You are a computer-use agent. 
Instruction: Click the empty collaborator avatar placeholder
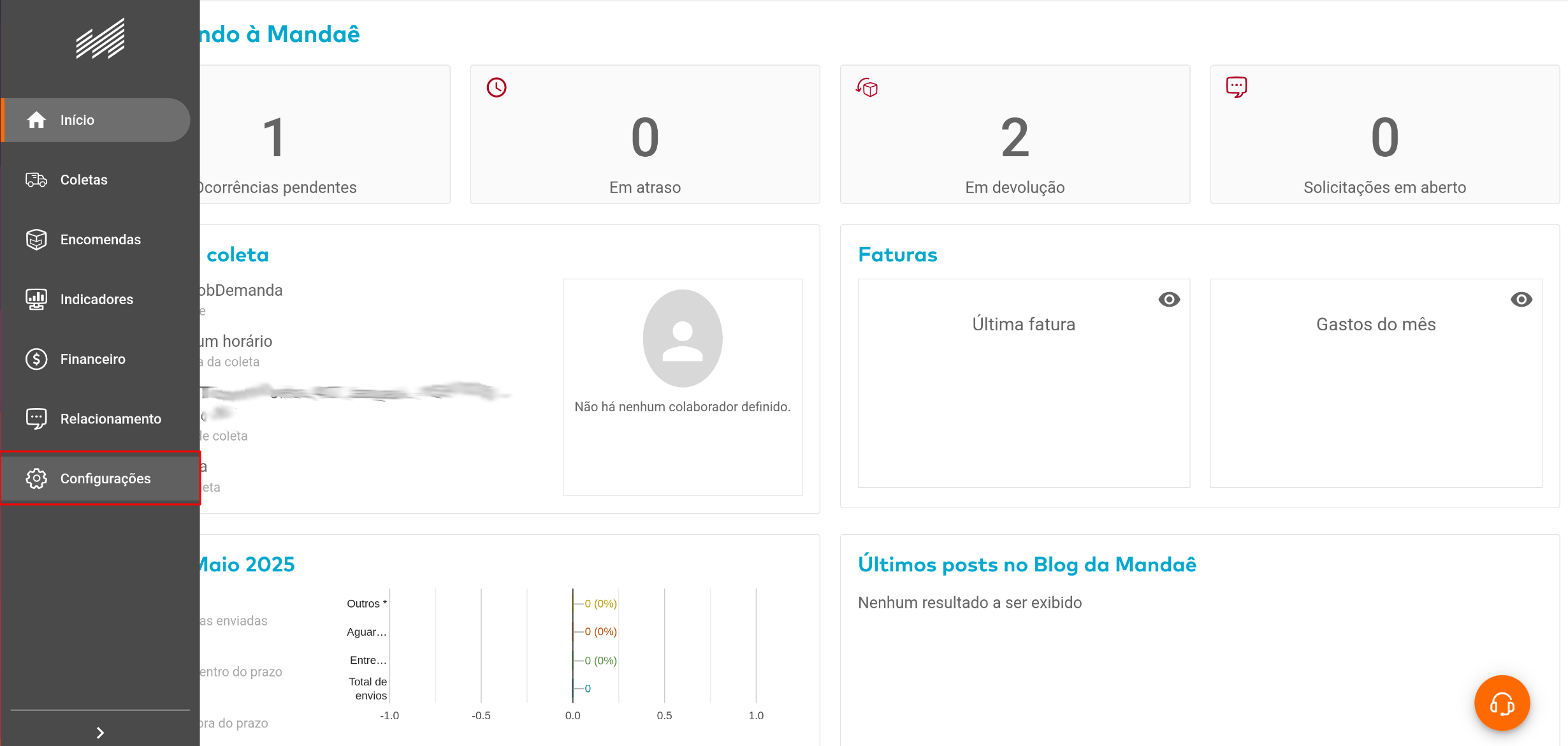tap(682, 339)
